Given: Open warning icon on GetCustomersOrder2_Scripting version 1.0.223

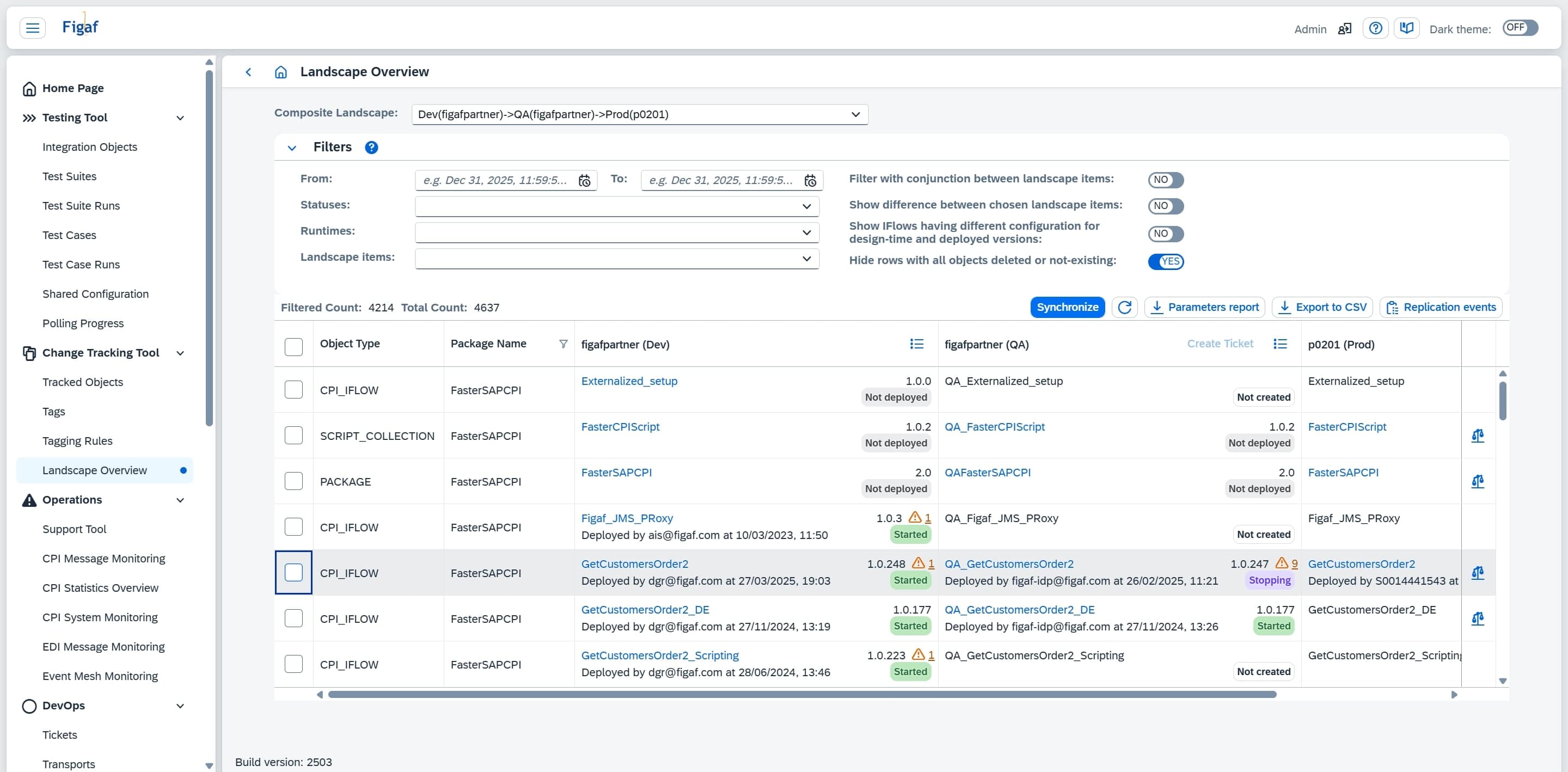Looking at the screenshot, I should (x=918, y=654).
